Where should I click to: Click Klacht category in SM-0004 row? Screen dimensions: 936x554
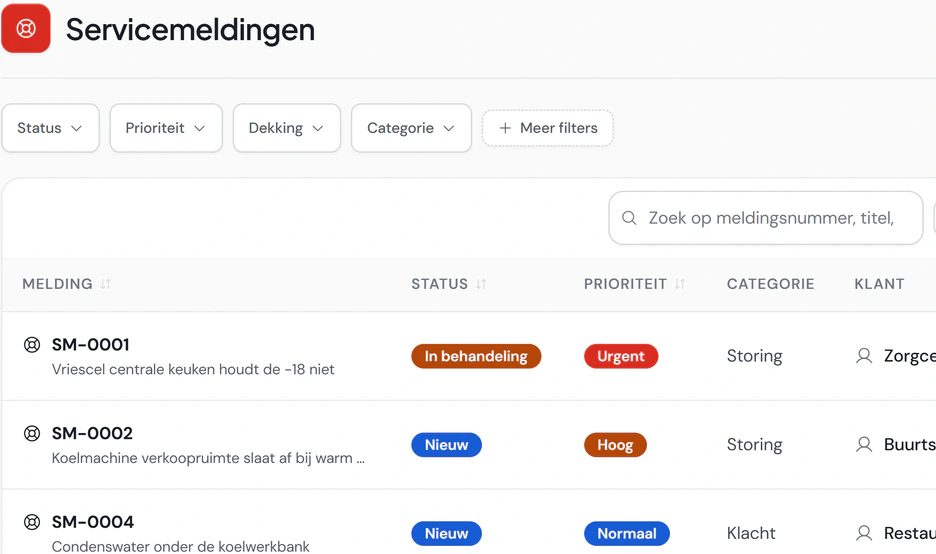click(x=751, y=533)
